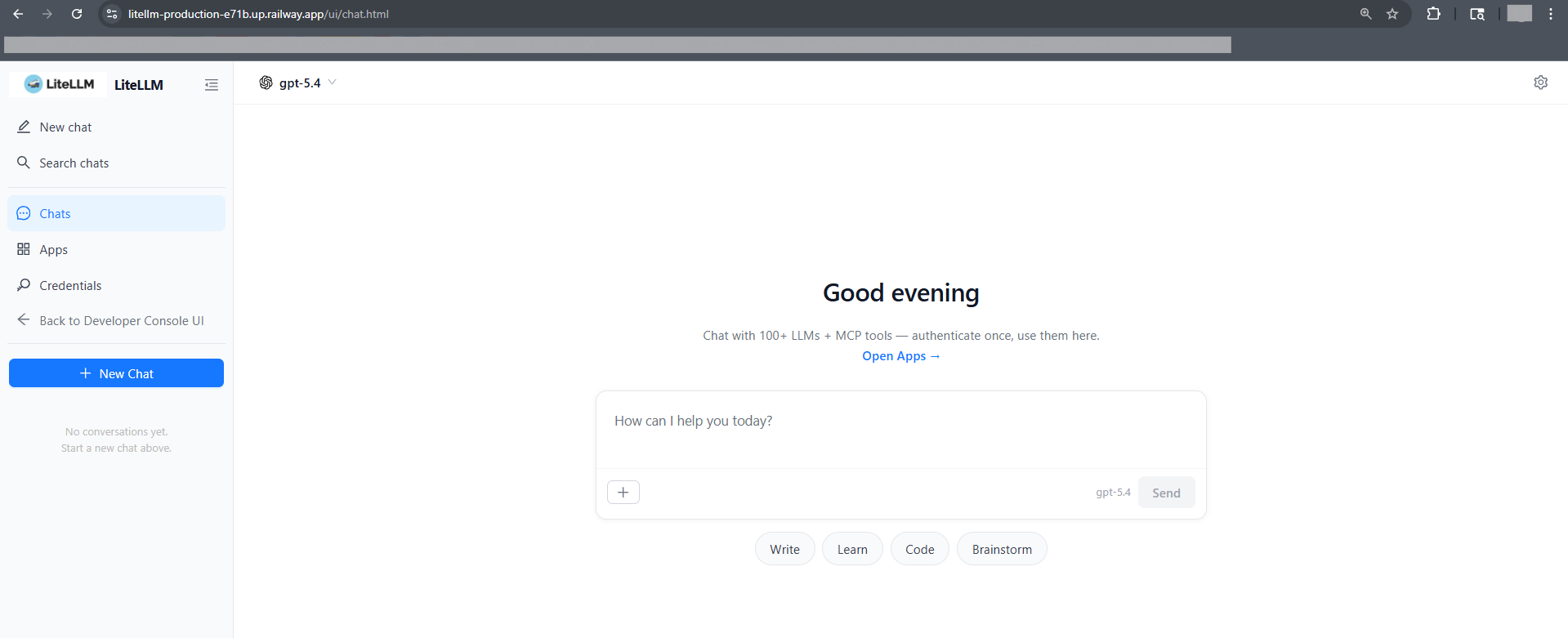
Task: Go Back to Developer Console UI
Action: click(117, 320)
